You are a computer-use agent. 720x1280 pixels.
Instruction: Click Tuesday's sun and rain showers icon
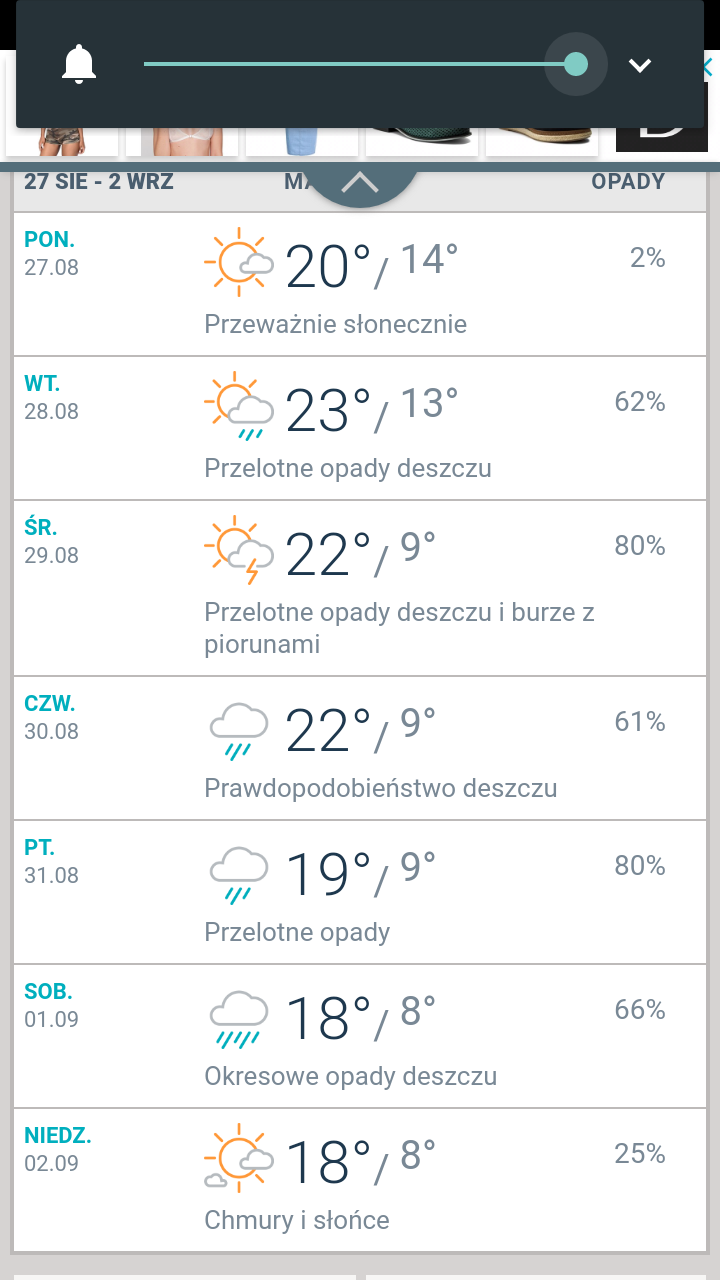(239, 407)
